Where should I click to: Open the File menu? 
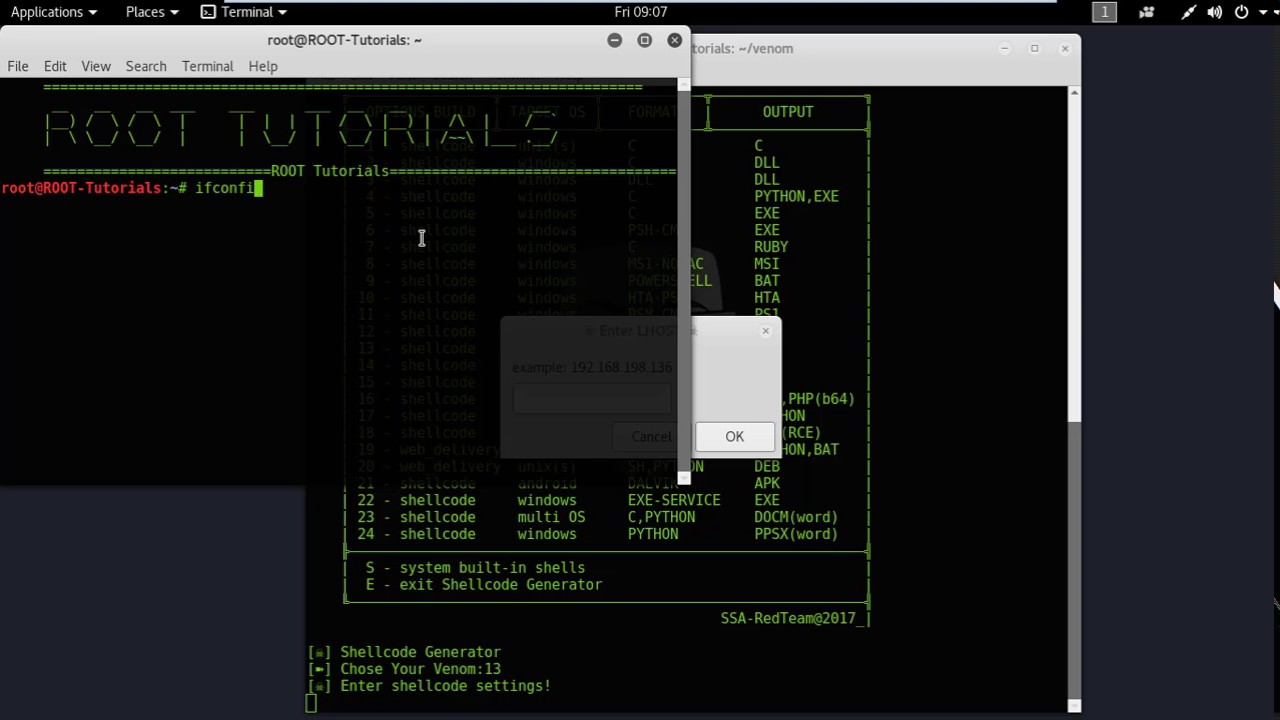18,66
